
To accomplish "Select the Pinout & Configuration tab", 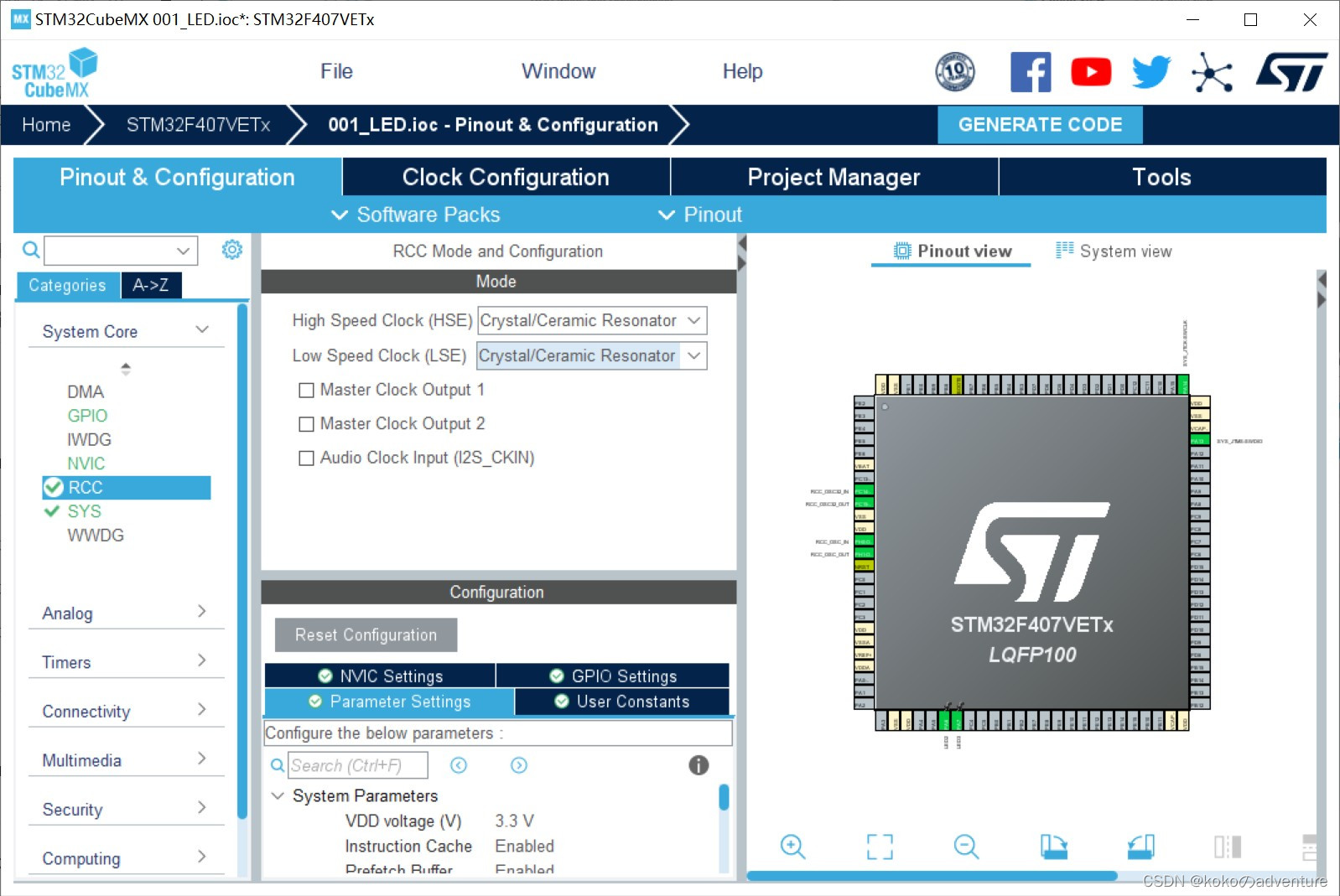I will (177, 178).
